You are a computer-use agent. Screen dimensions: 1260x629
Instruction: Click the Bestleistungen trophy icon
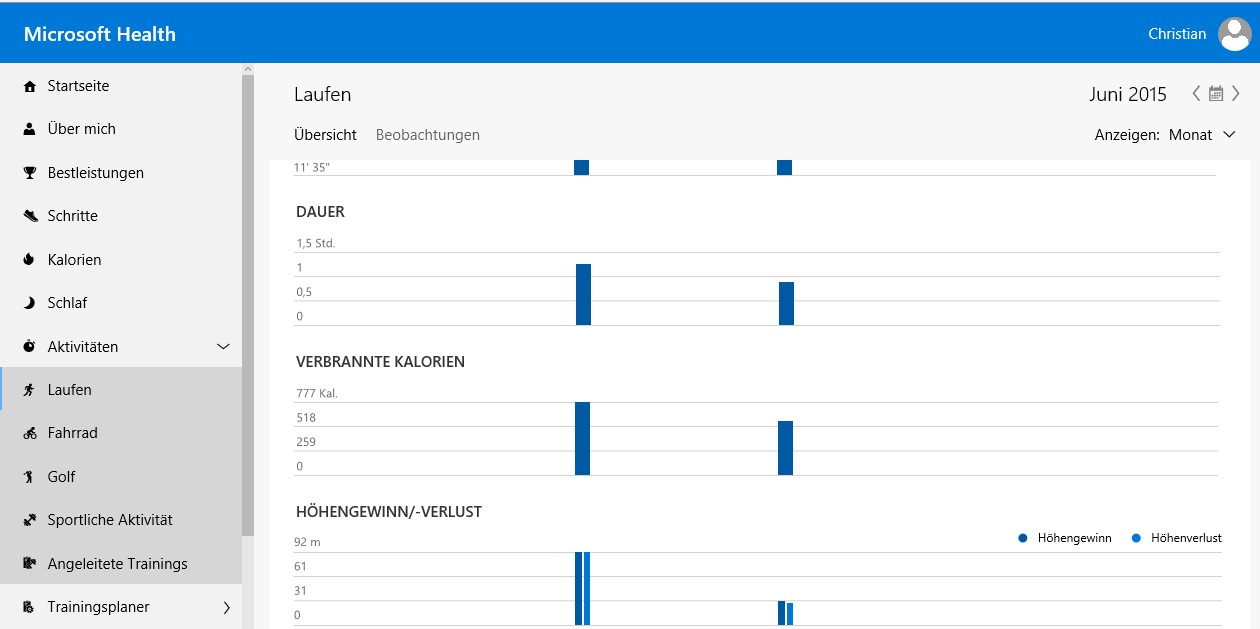[29, 173]
